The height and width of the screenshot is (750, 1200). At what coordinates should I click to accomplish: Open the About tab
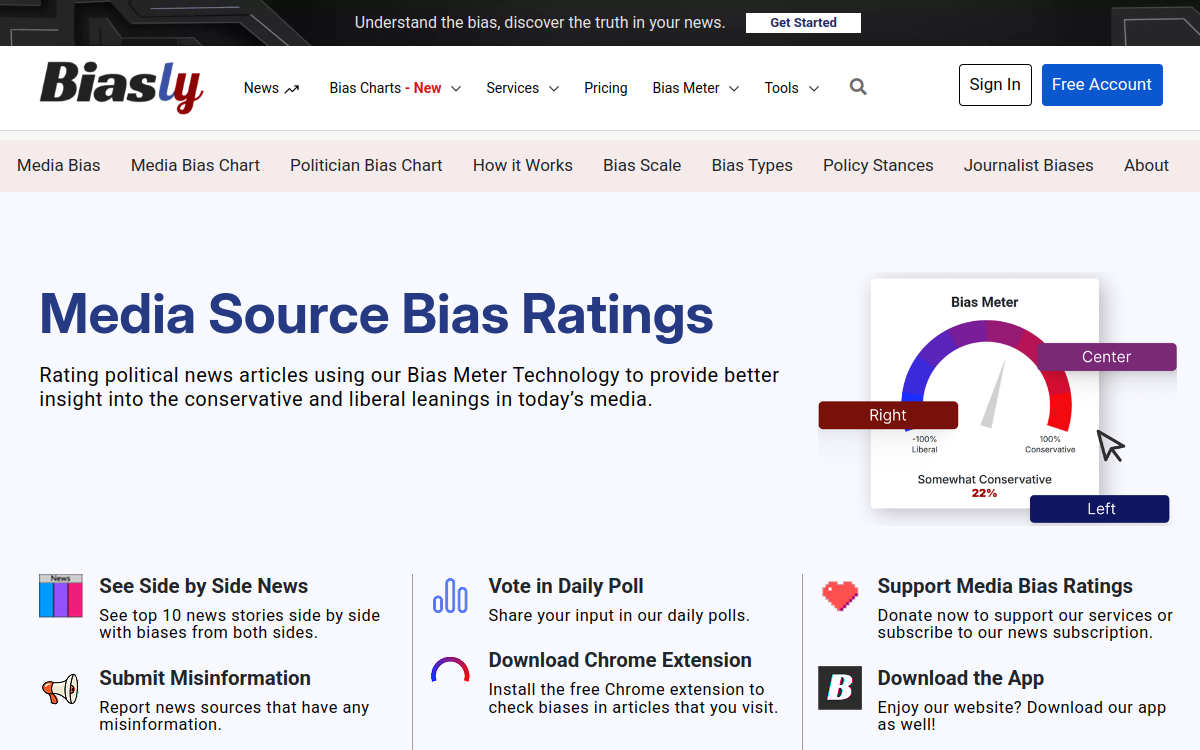click(1146, 165)
